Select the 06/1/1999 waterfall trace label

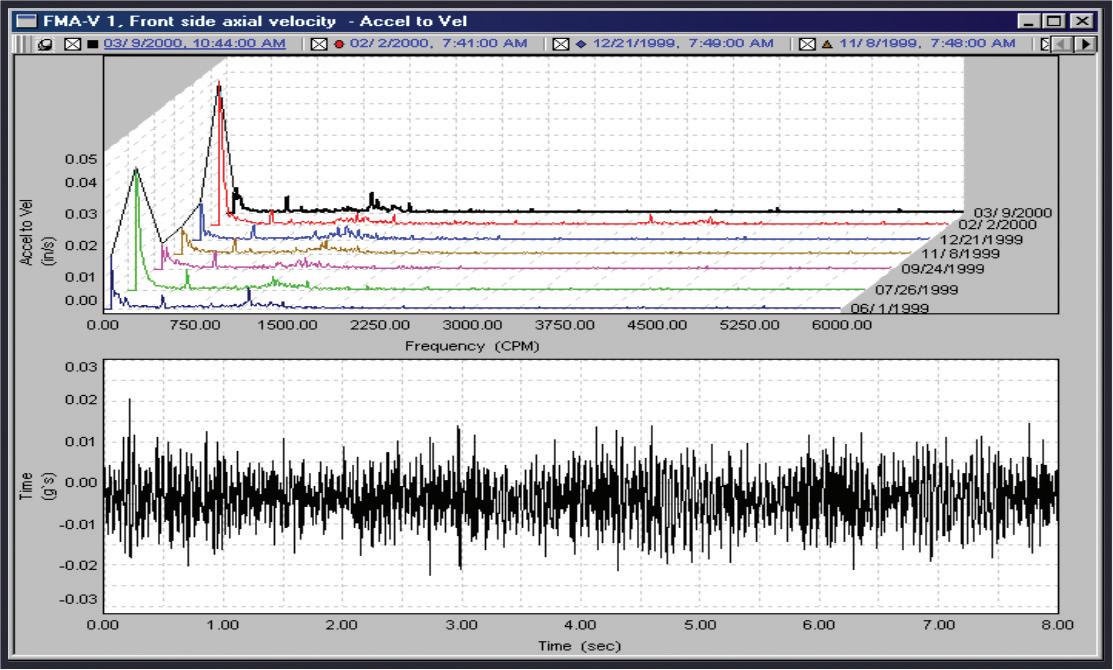tap(889, 308)
